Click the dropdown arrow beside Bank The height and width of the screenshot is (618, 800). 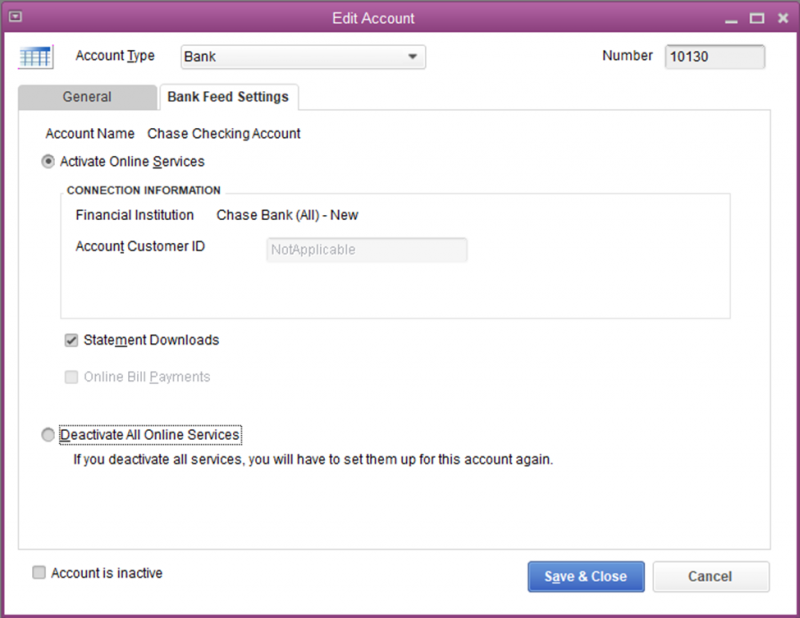pyautogui.click(x=413, y=57)
